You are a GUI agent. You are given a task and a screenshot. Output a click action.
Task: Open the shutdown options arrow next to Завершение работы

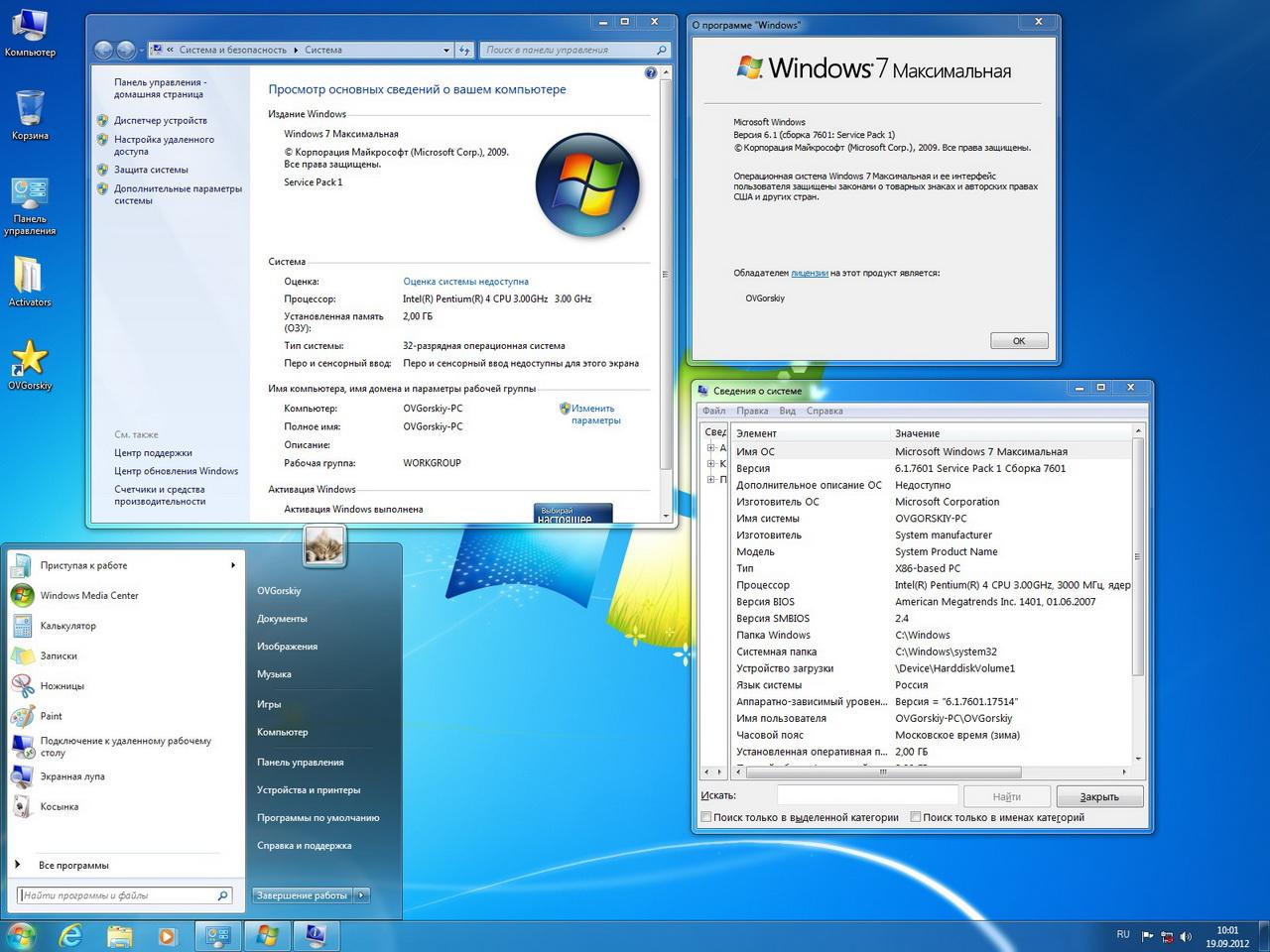click(361, 895)
